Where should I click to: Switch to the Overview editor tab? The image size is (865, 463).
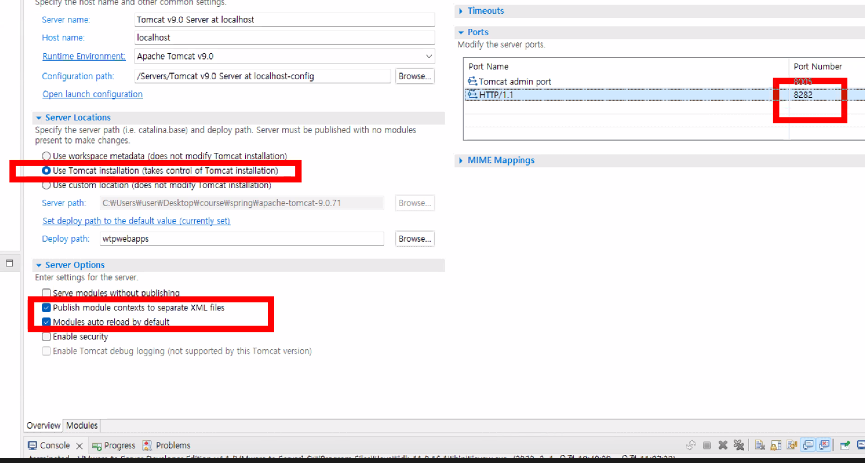click(43, 425)
